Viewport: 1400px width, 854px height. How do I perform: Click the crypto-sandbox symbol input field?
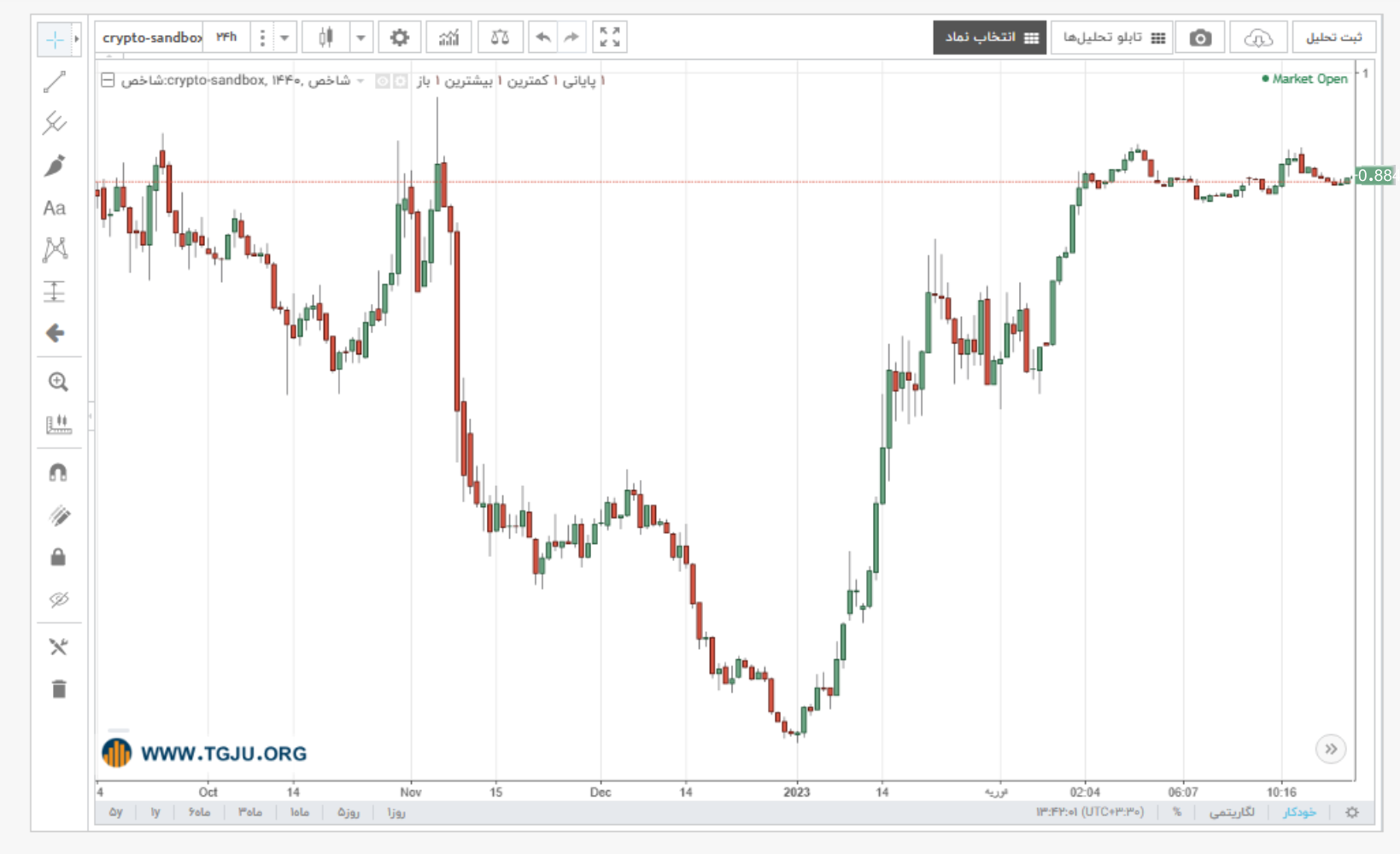150,38
